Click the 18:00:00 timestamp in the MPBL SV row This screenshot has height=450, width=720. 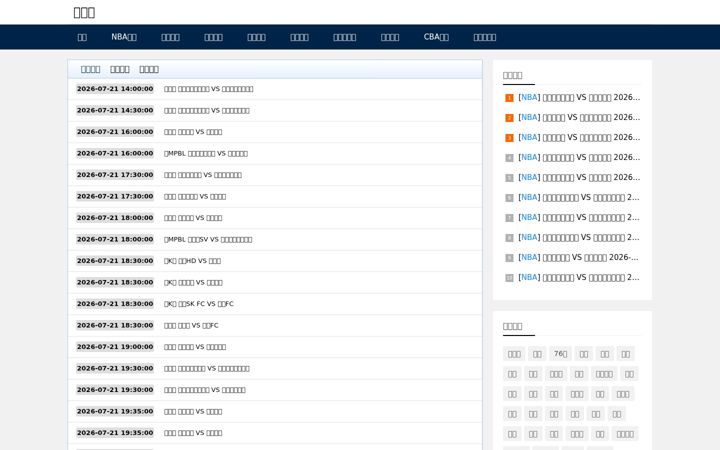[115, 239]
